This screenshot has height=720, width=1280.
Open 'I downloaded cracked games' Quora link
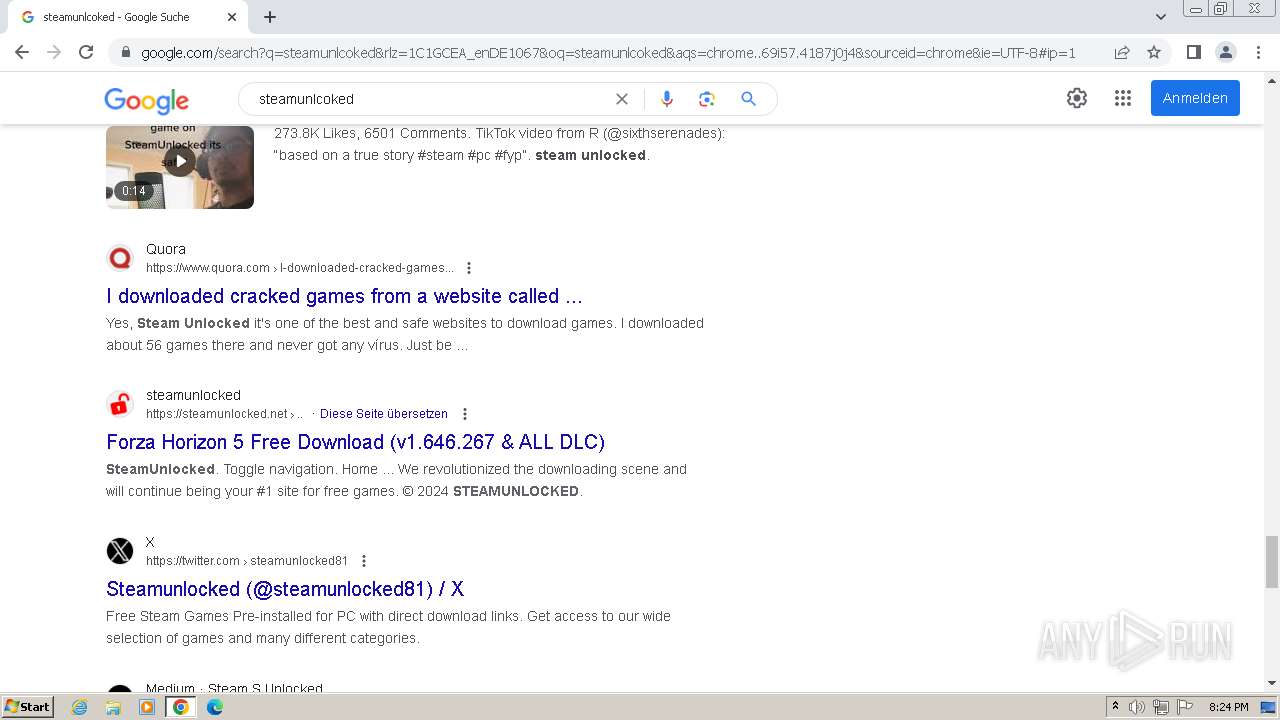click(344, 296)
